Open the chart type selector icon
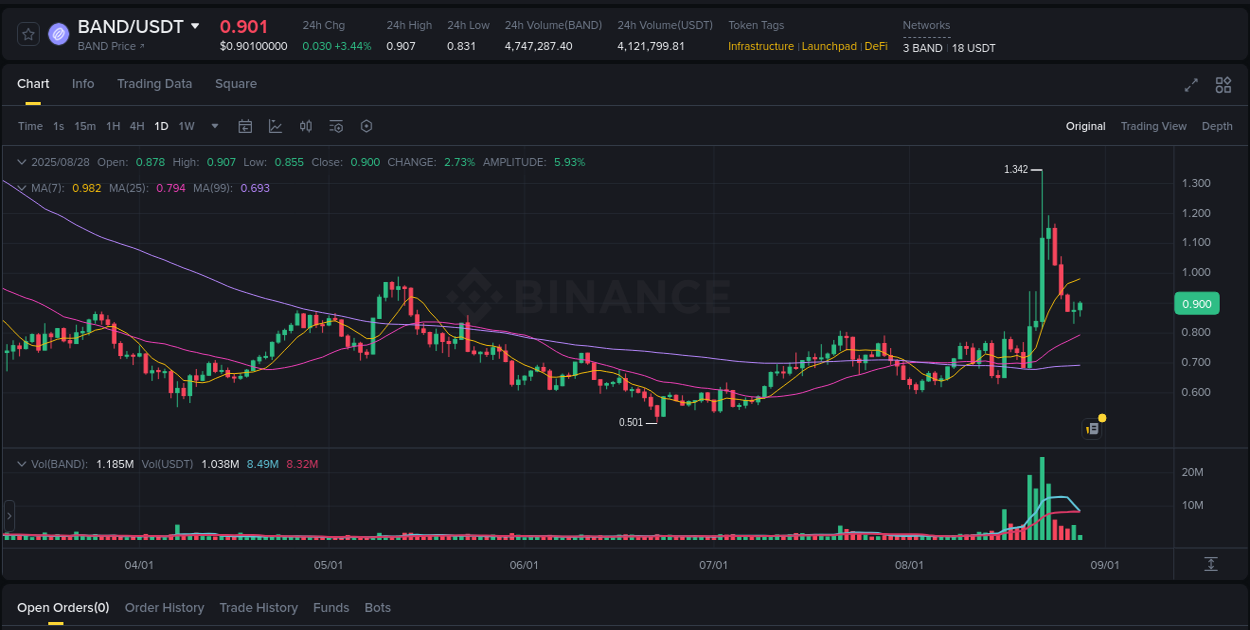 click(x=274, y=126)
